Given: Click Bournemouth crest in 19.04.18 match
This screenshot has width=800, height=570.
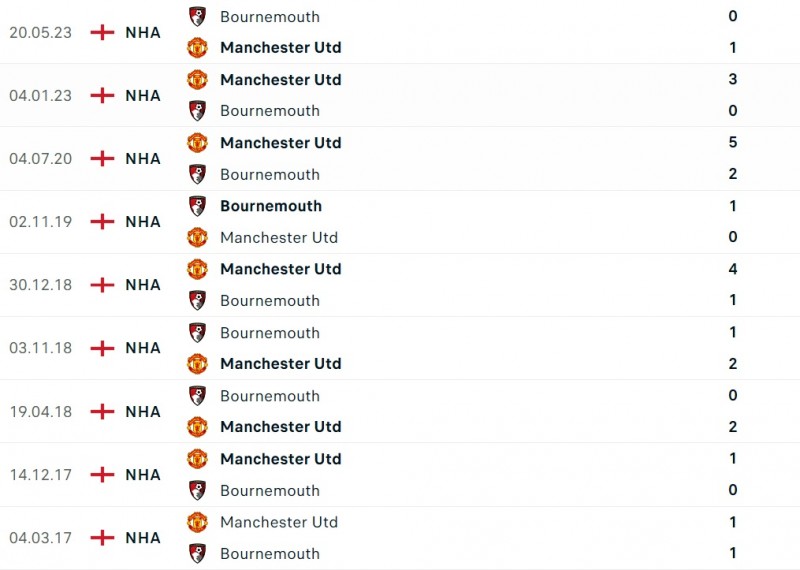Looking at the screenshot, I should click(197, 396).
